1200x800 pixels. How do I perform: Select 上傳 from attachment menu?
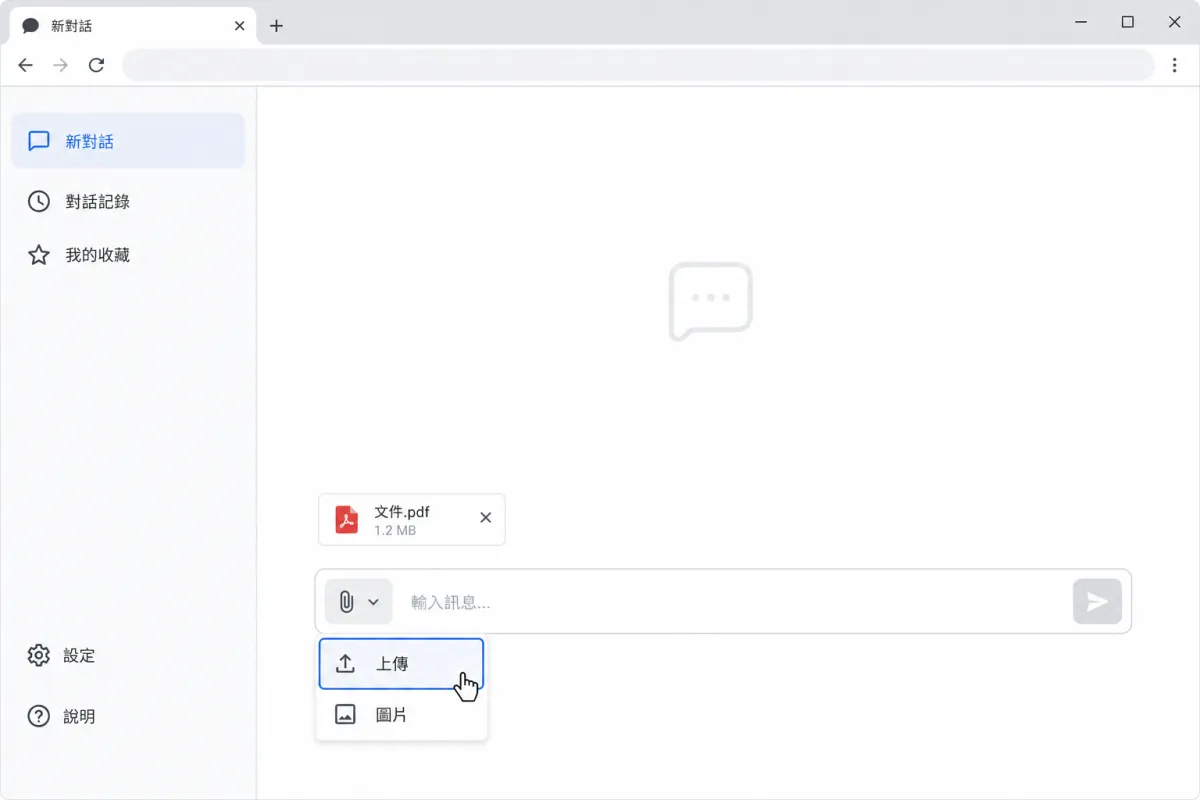pyautogui.click(x=401, y=664)
